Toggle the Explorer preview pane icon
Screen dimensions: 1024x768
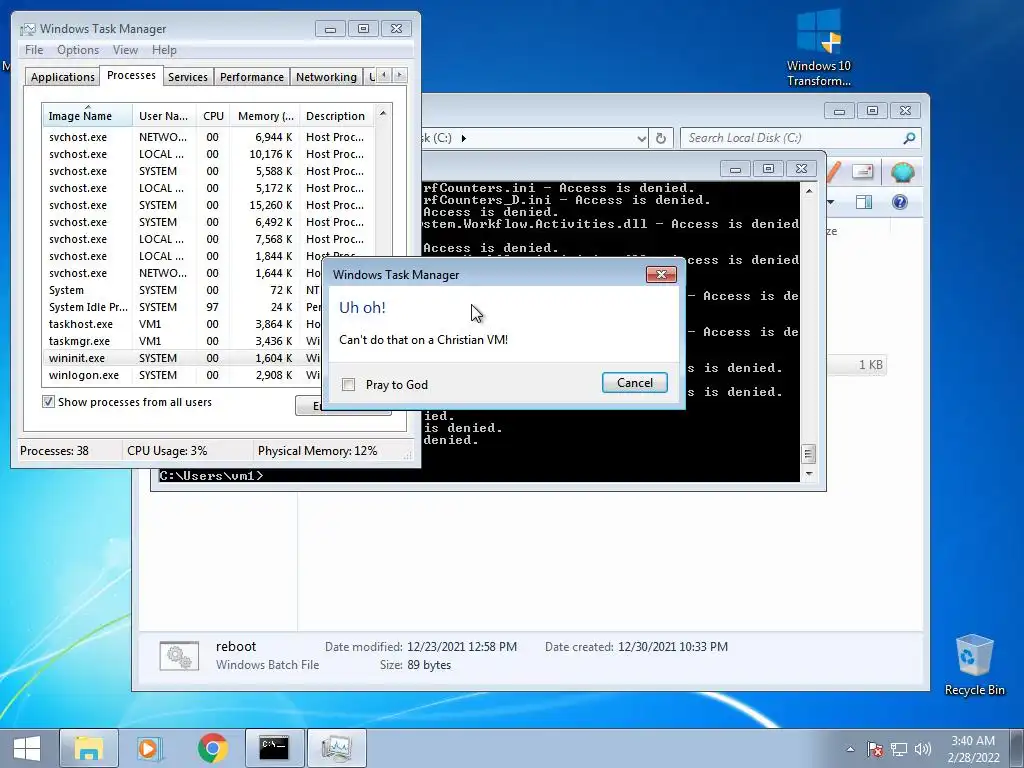pyautogui.click(x=864, y=202)
